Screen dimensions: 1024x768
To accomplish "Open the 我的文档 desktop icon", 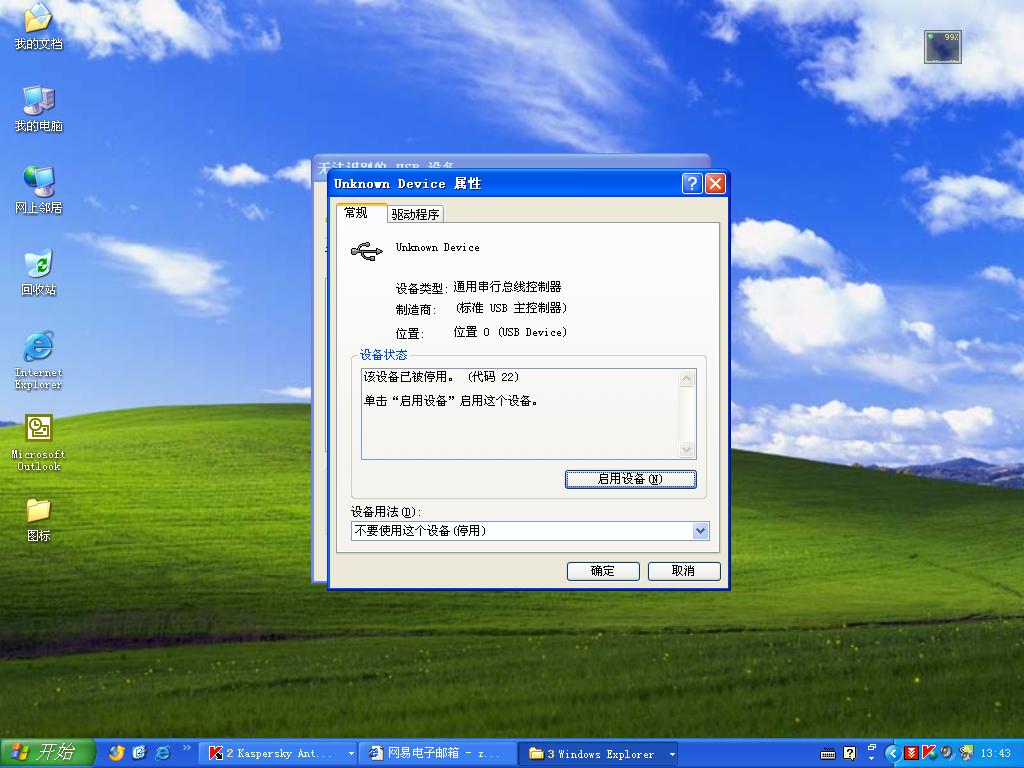I will [39, 27].
